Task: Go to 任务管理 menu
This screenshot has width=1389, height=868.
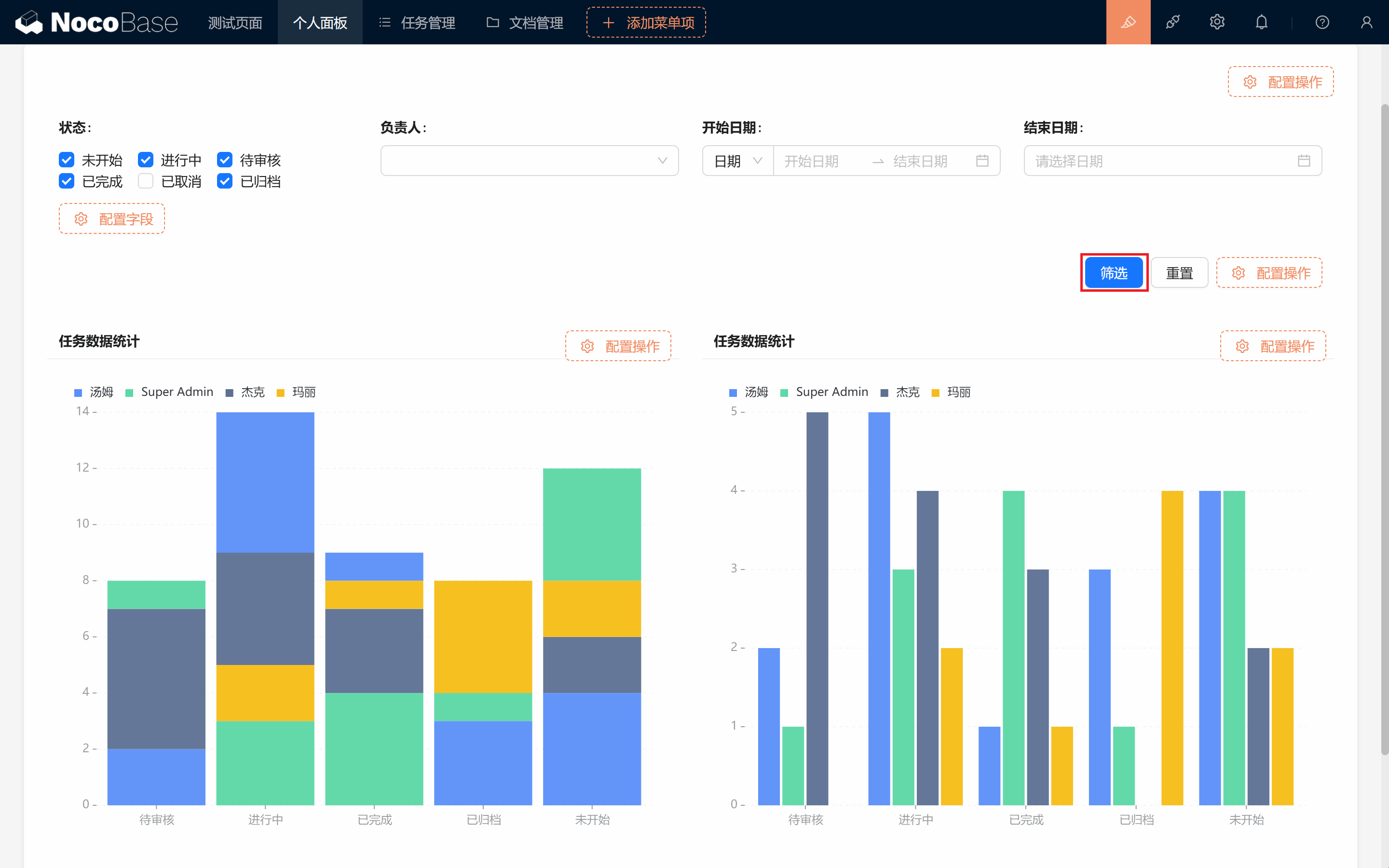Action: [417, 22]
